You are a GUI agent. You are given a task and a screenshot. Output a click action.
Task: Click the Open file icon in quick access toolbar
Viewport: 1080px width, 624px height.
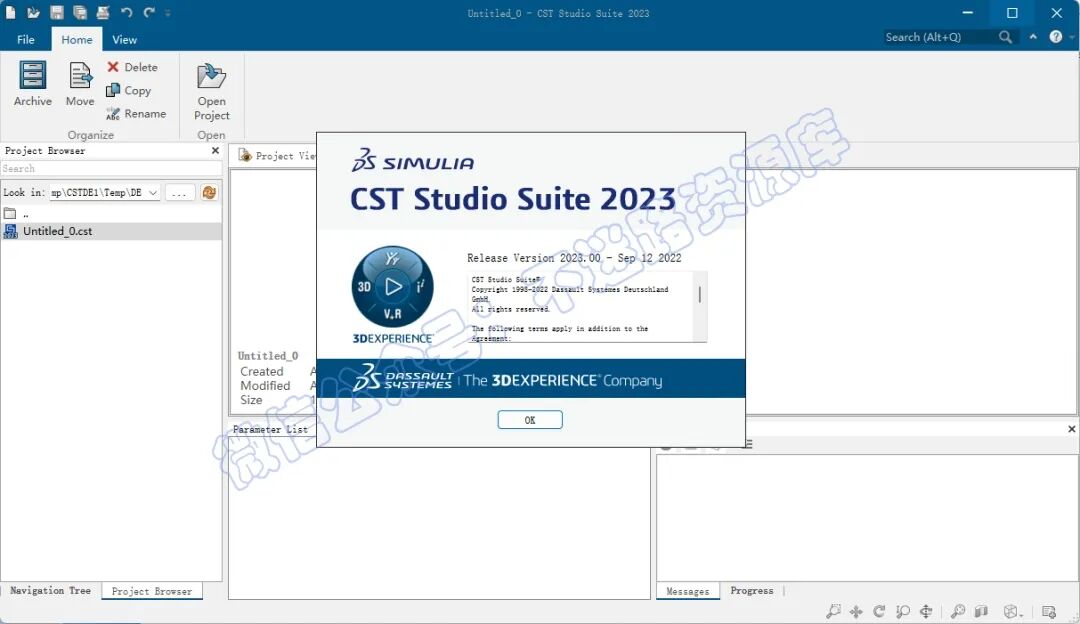[x=33, y=12]
